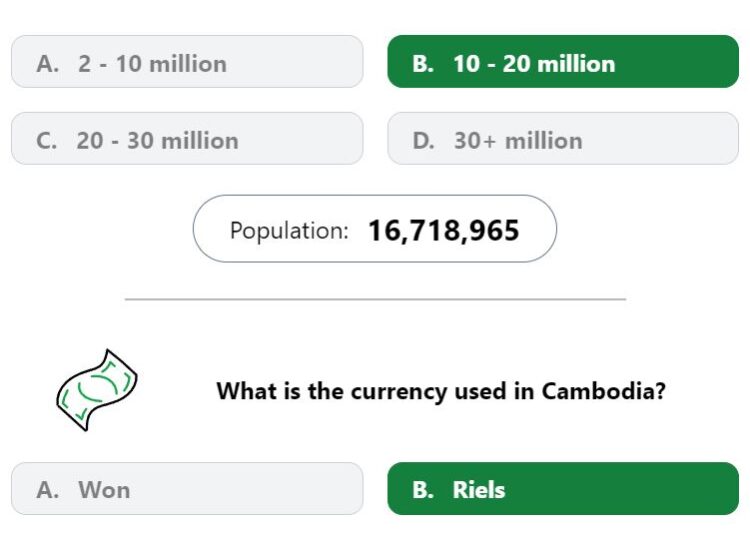Click the letter 'A.' beside Won

tap(48, 490)
